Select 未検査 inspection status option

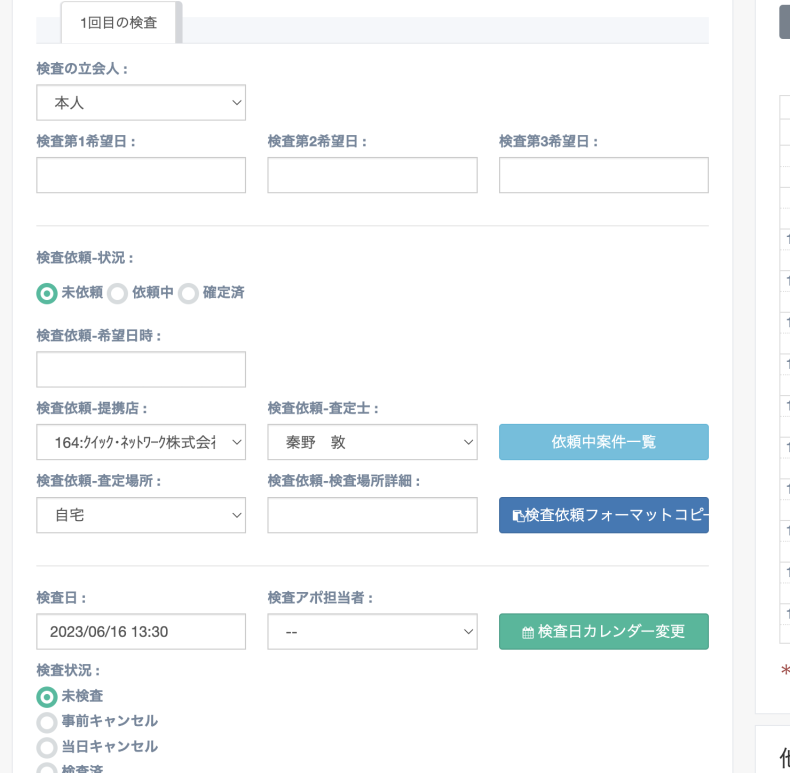coord(46,696)
